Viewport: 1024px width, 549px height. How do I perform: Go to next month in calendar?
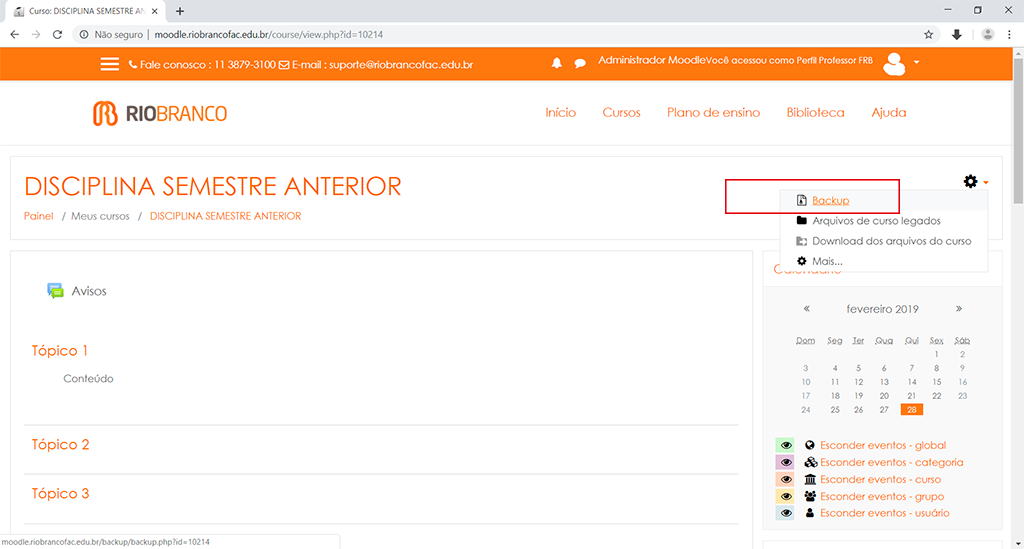pyautogui.click(x=959, y=309)
